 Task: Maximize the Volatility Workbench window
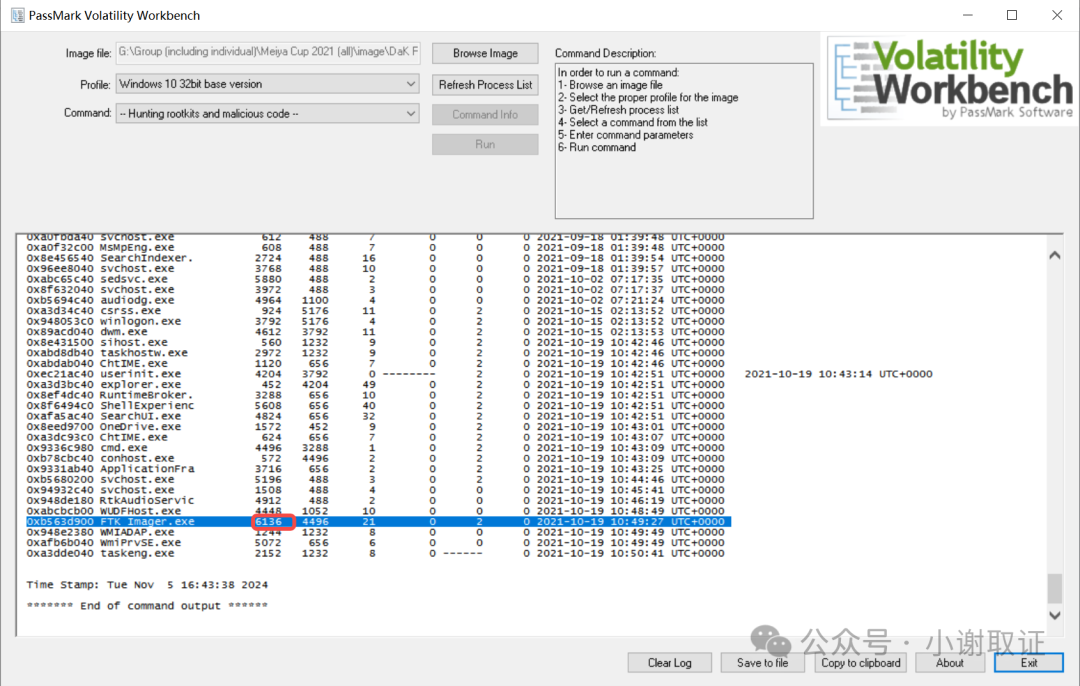click(1012, 15)
